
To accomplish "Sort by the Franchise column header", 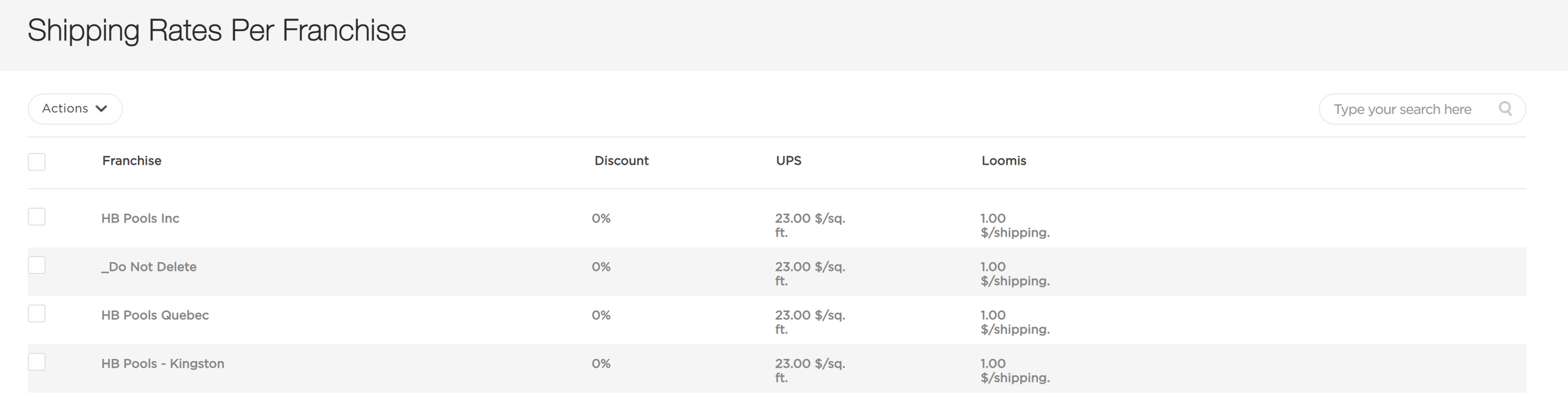I will click(x=131, y=161).
